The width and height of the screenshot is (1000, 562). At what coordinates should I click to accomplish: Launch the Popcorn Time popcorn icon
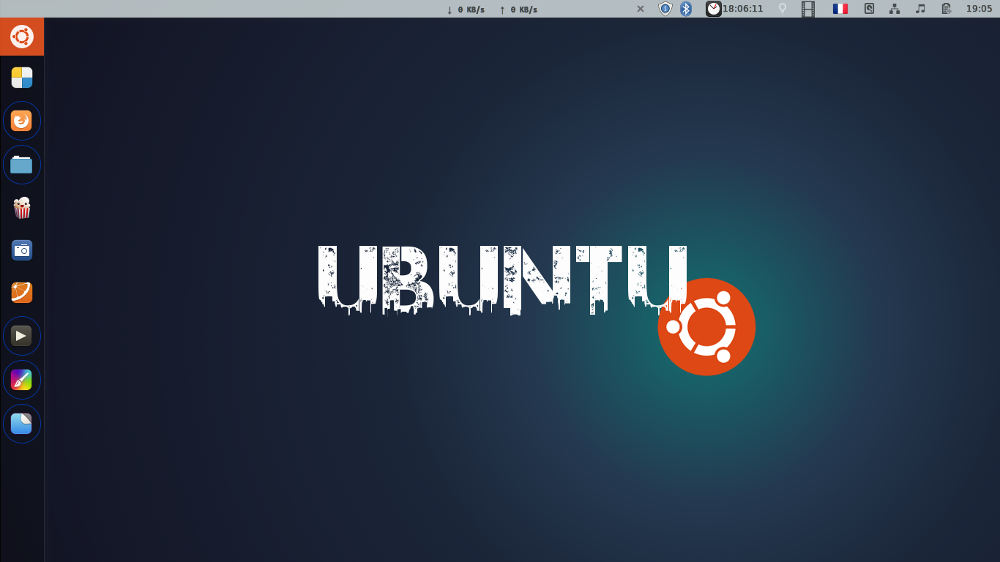(x=22, y=208)
